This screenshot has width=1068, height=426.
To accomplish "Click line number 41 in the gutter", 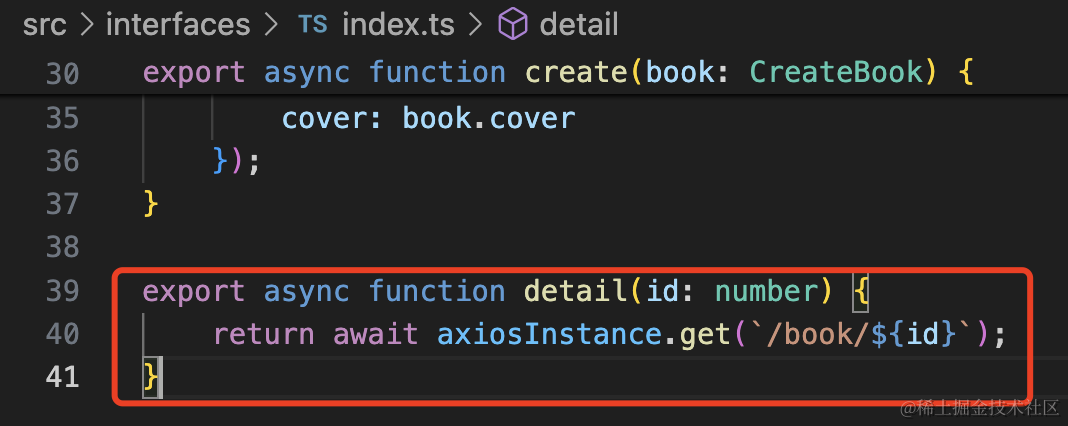I will [62, 377].
